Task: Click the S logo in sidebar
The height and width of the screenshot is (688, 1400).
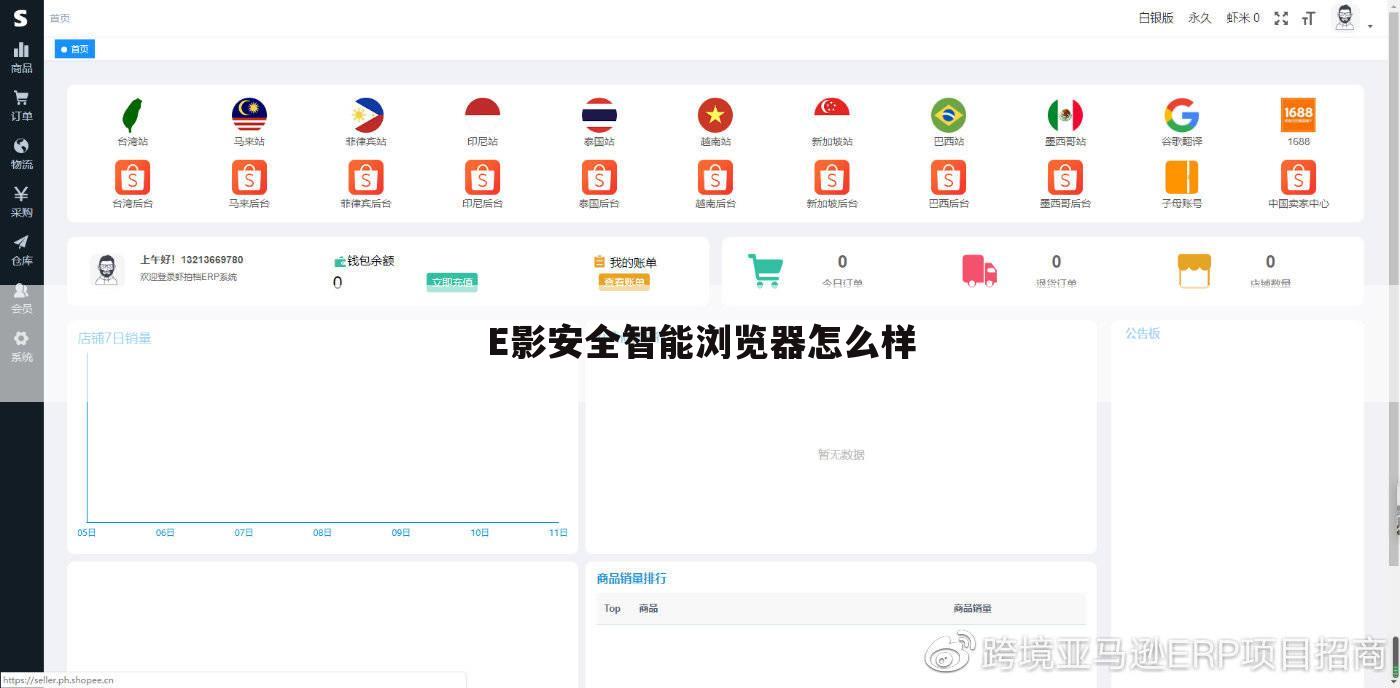Action: 20,18
